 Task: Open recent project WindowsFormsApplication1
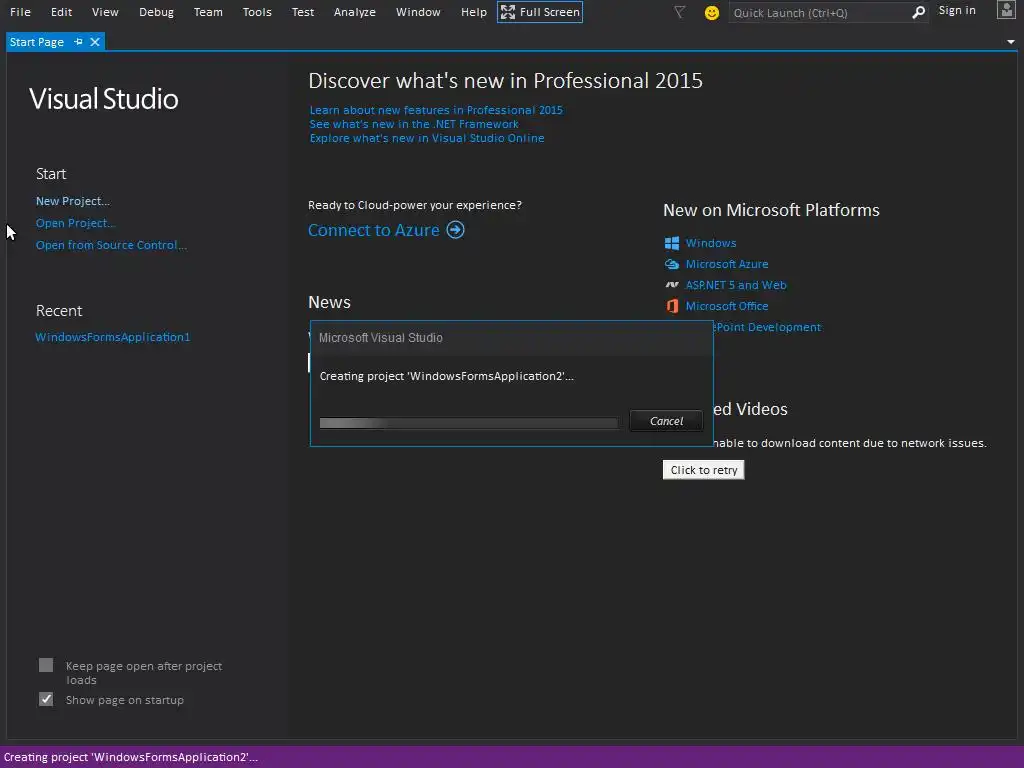(112, 337)
